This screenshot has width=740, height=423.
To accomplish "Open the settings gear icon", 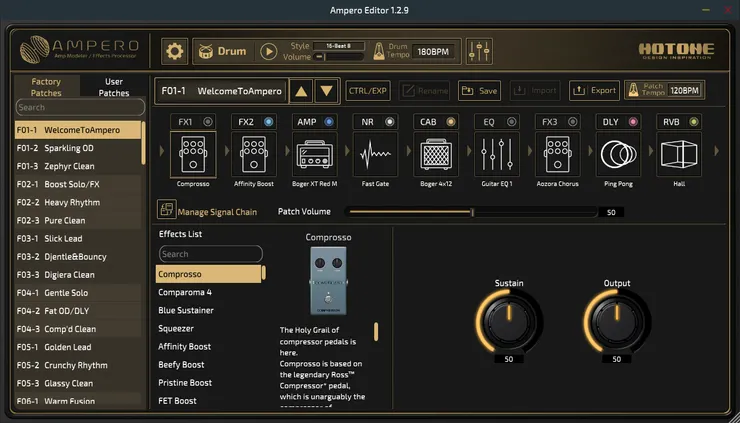I will (176, 51).
